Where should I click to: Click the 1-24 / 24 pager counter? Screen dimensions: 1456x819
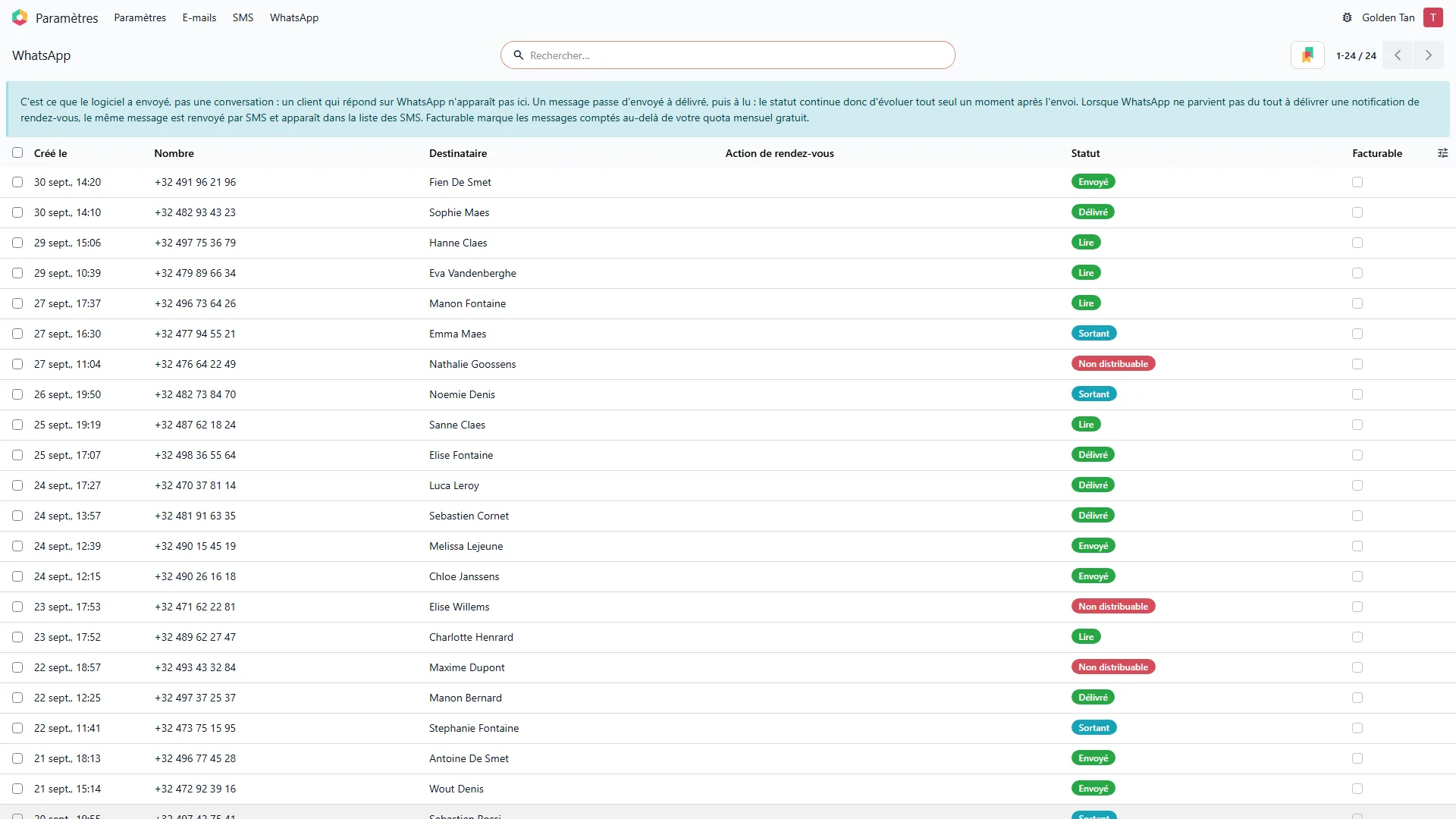(x=1356, y=55)
